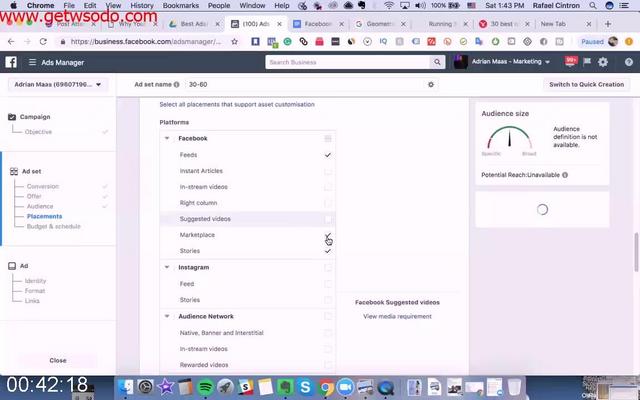The image size is (640, 400).
Task: Open Skype from the dock
Action: tap(305, 387)
